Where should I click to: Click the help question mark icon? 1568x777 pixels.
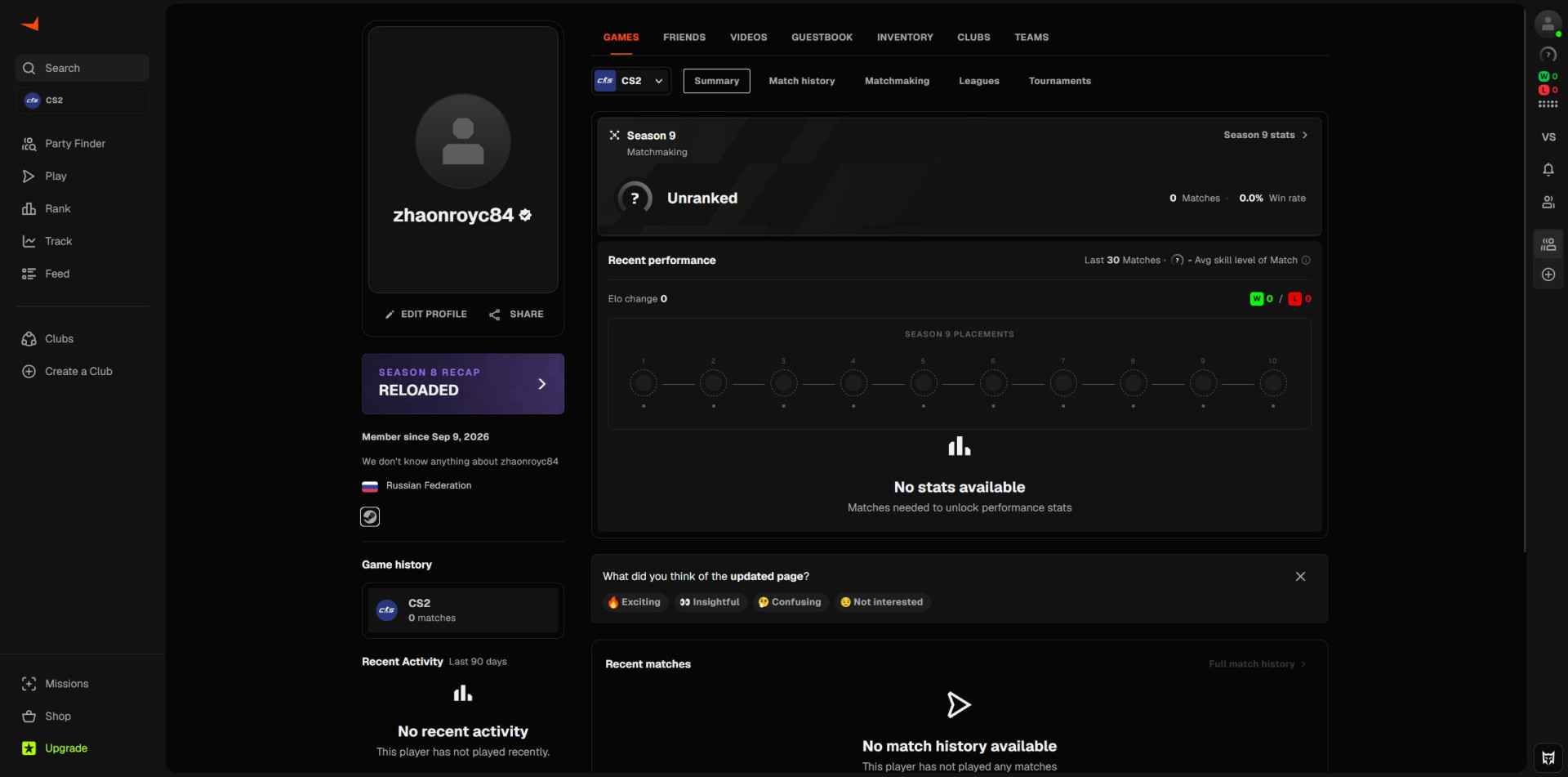pyautogui.click(x=1548, y=55)
